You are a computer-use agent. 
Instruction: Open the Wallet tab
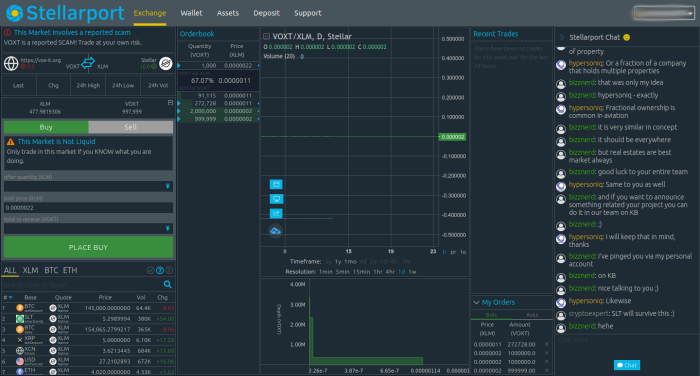click(x=191, y=13)
